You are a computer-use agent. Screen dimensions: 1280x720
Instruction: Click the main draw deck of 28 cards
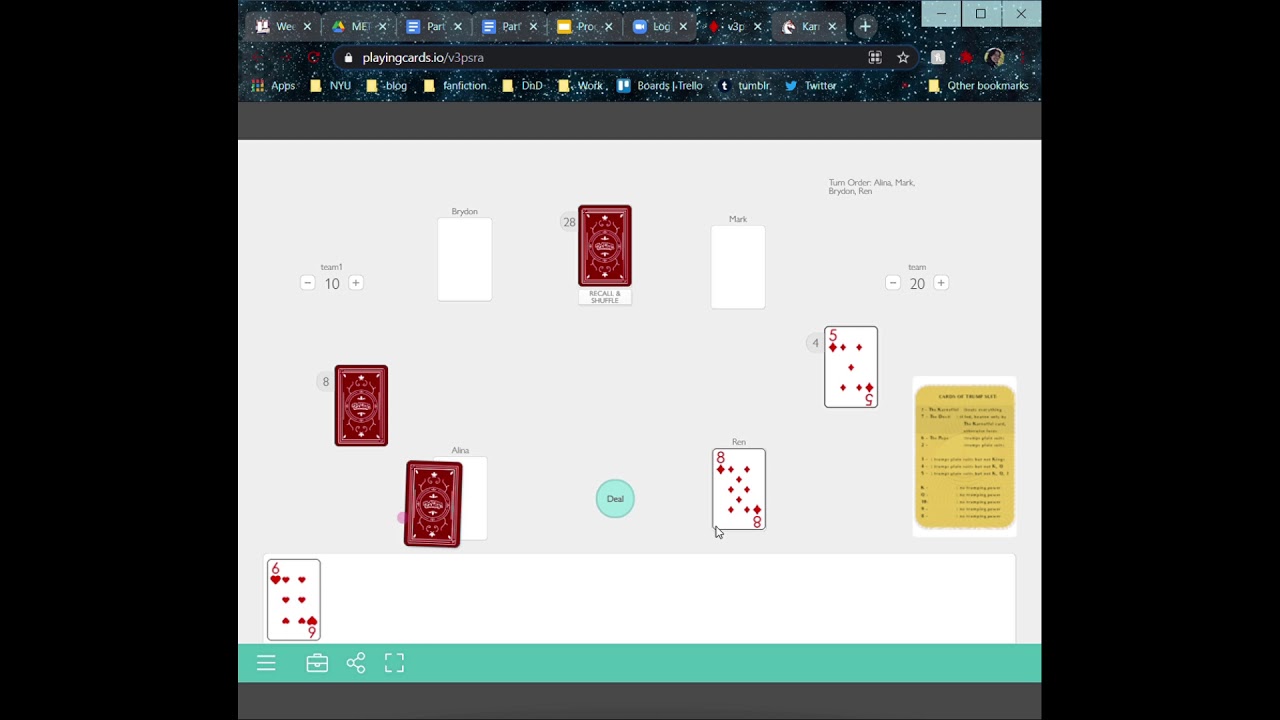pyautogui.click(x=605, y=246)
